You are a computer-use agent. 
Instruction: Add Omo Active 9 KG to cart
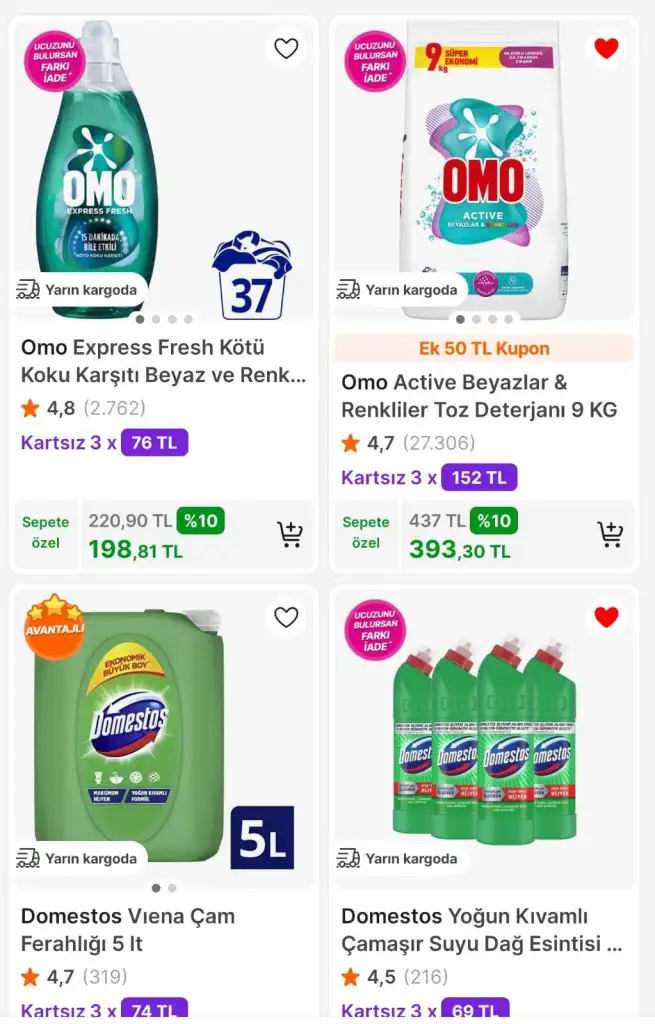610,534
